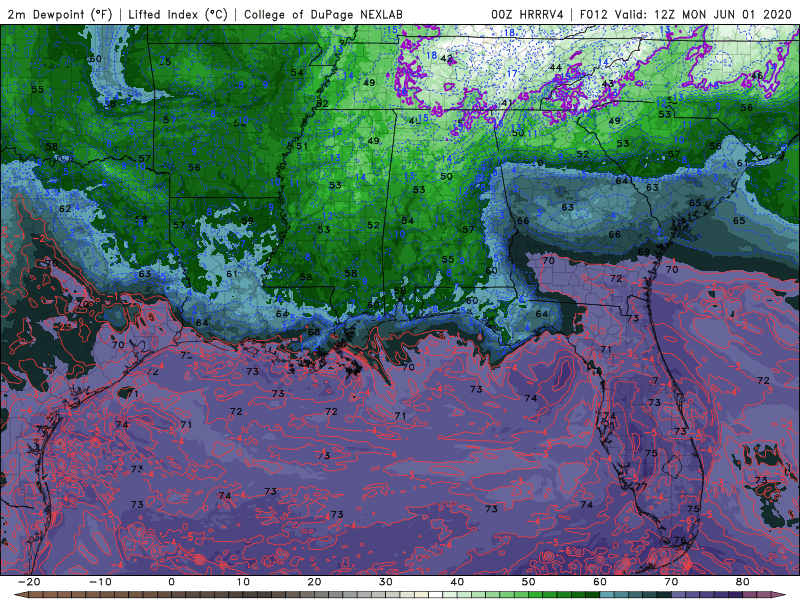The height and width of the screenshot is (600, 800).
Task: Click the right arrow tip of the color scale
Action: [x=781, y=595]
